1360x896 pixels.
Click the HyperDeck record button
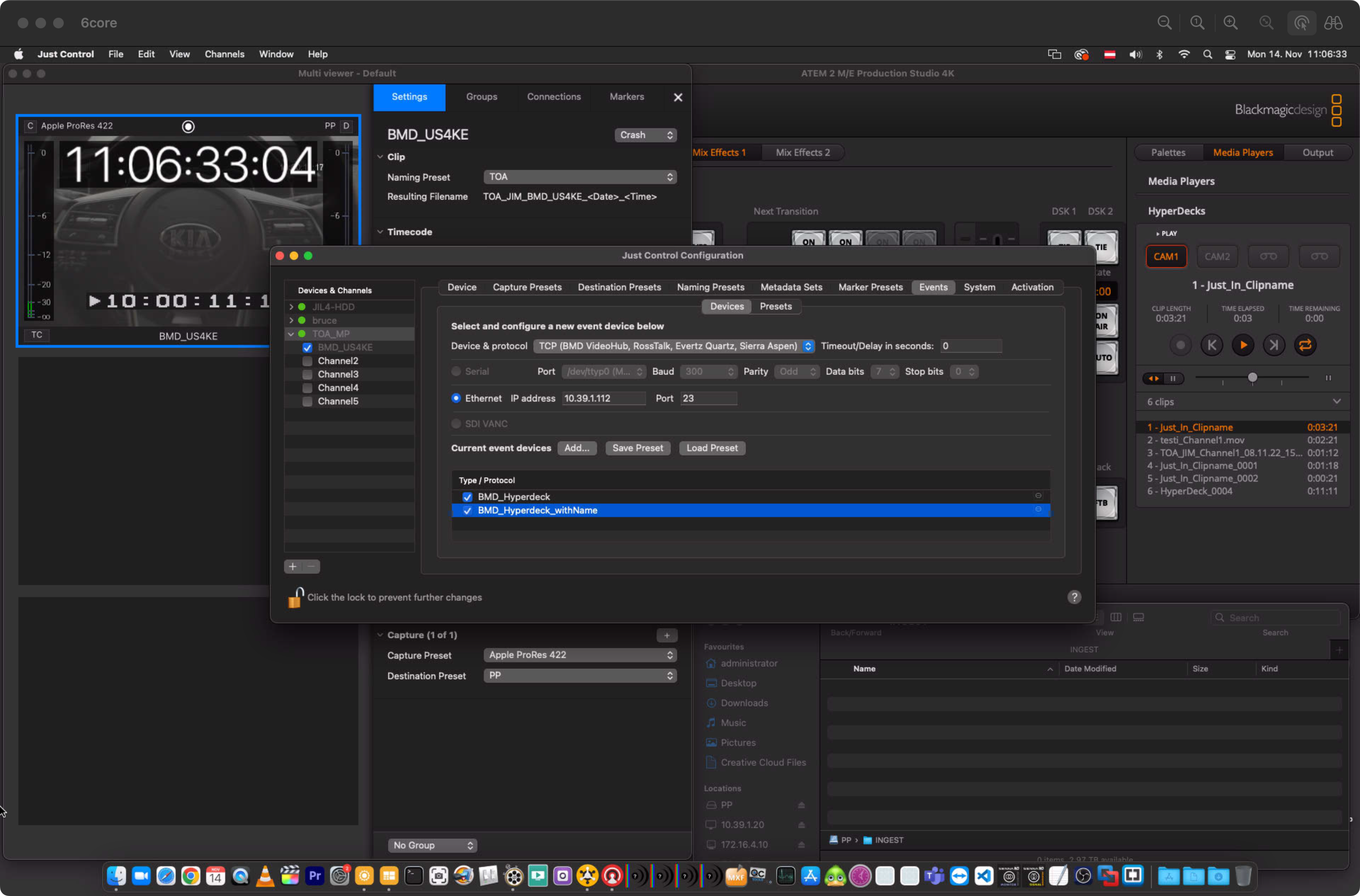tap(1180, 344)
